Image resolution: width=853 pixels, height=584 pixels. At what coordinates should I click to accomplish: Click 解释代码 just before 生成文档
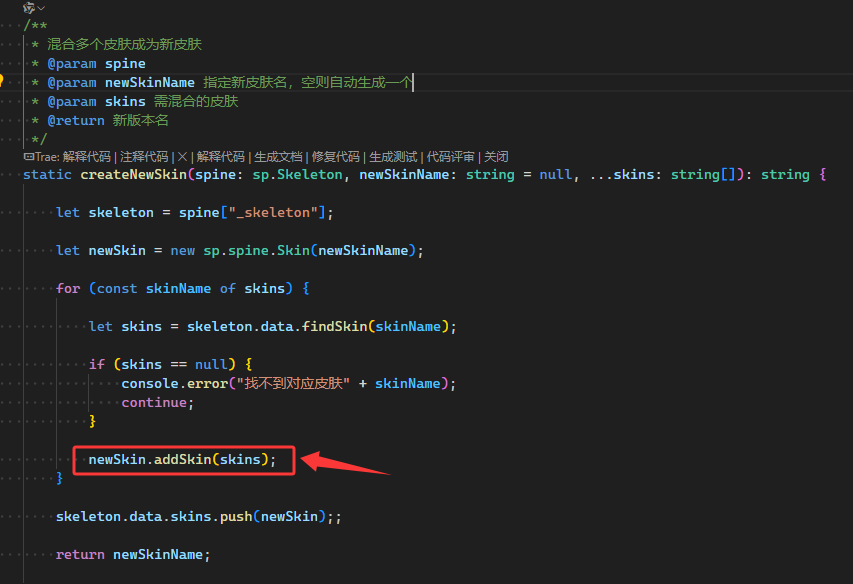(x=221, y=157)
